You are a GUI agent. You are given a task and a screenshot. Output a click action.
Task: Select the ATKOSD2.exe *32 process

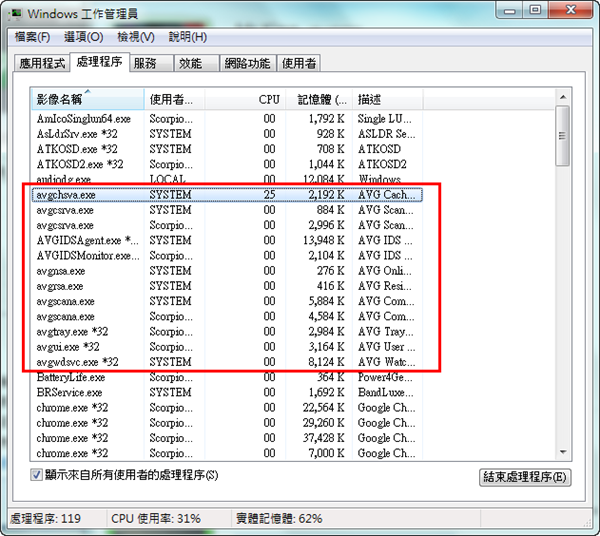[x=227, y=164]
